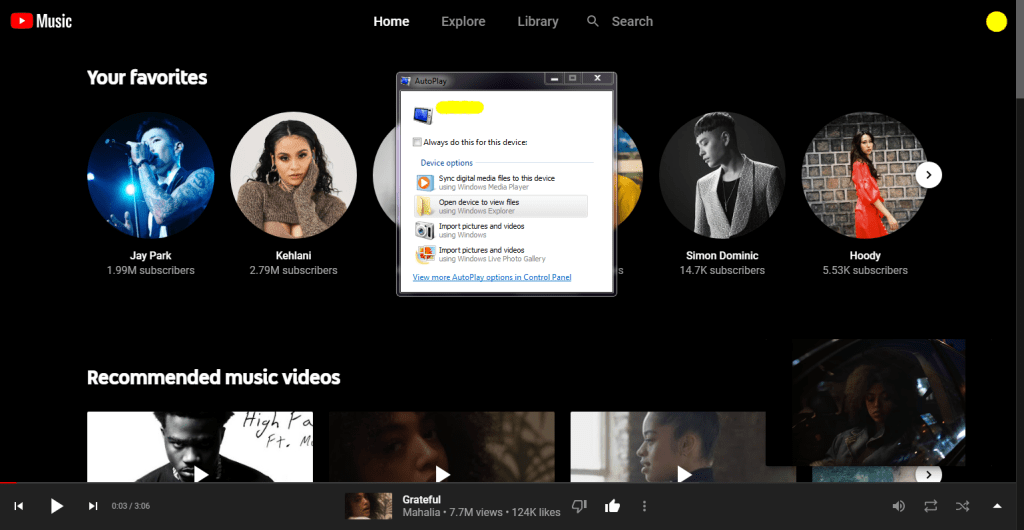
Task: Expand the player page arrow
Action: pos(997,506)
